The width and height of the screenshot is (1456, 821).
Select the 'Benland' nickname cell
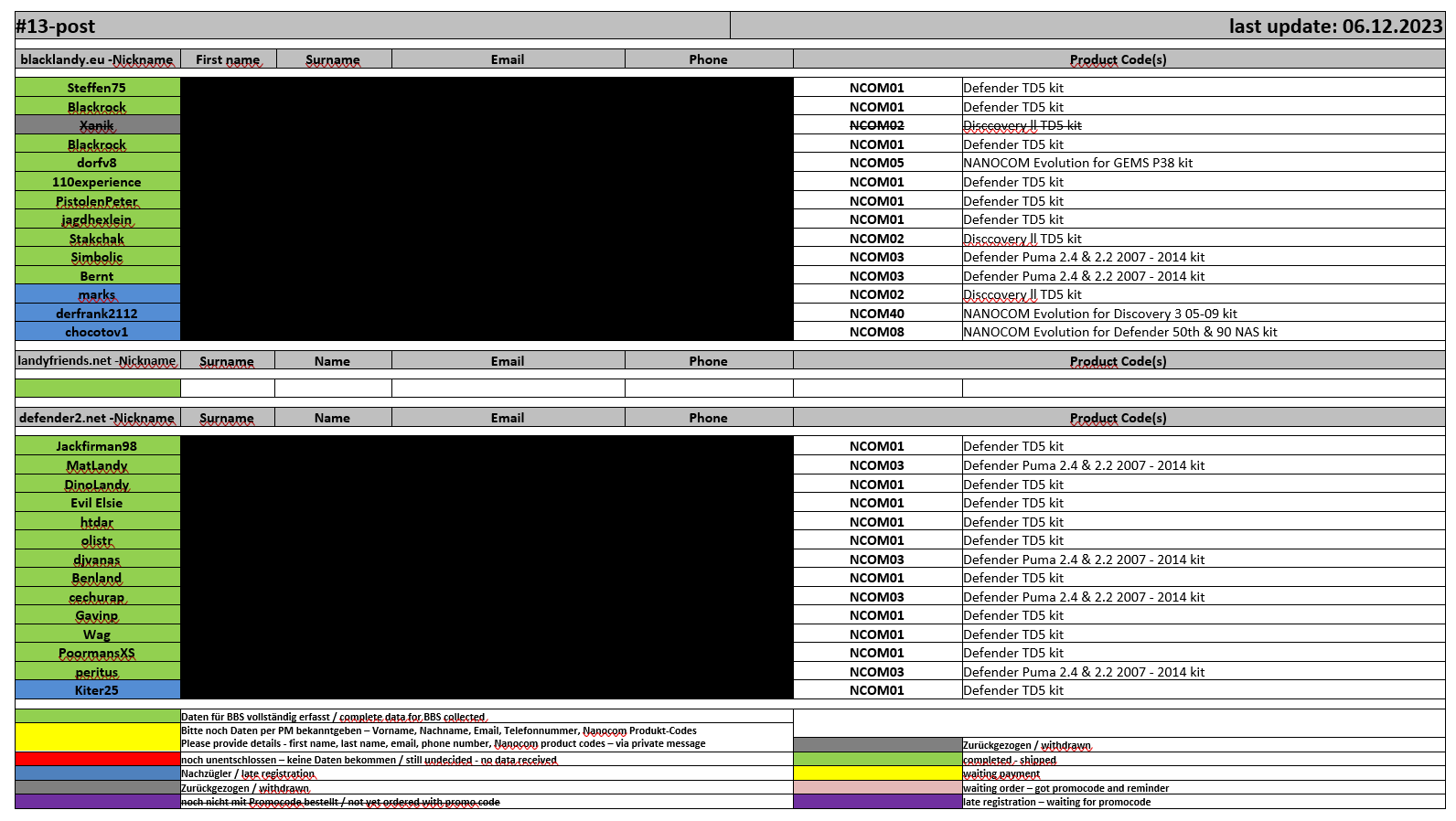[x=98, y=578]
